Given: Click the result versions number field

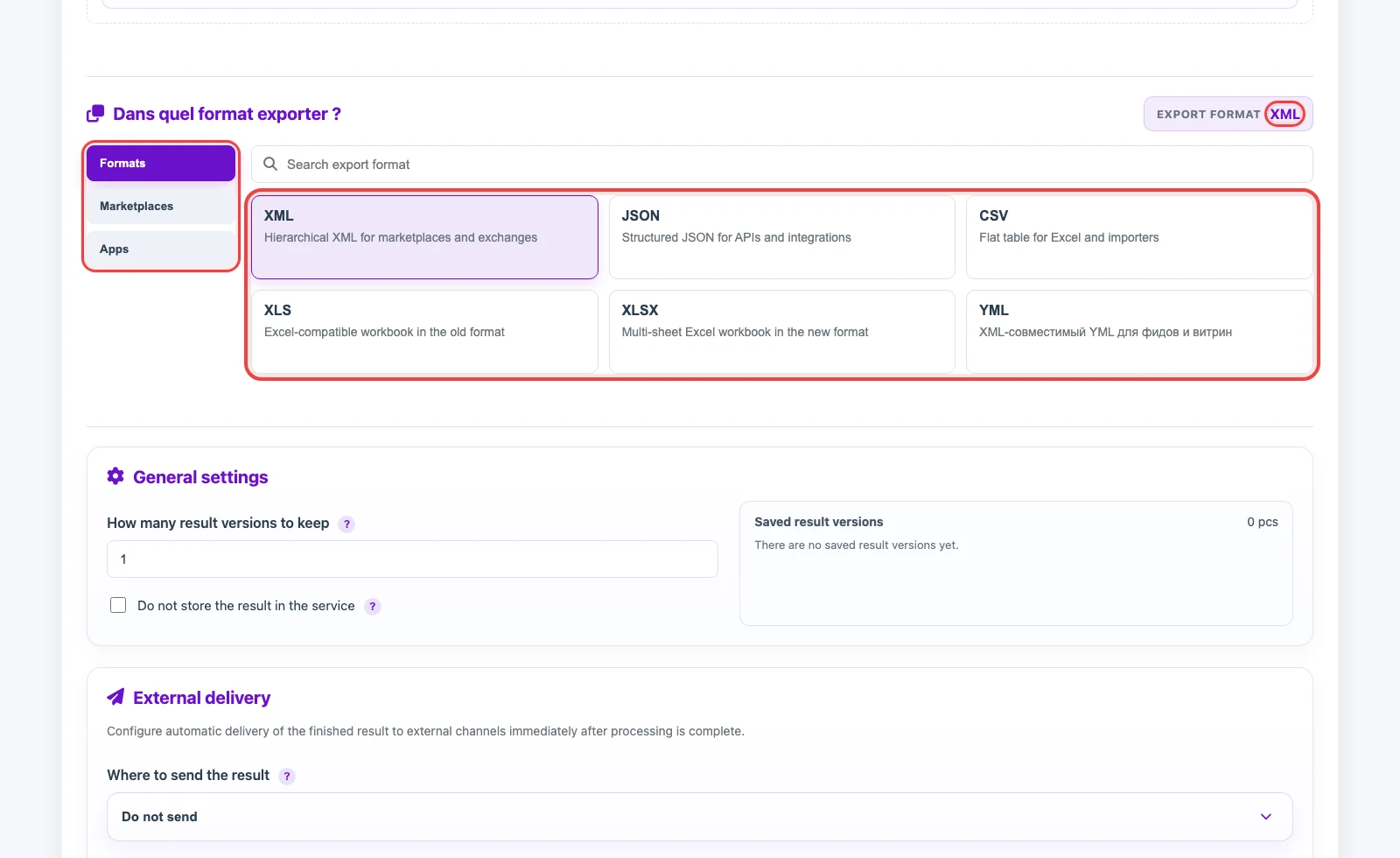Looking at the screenshot, I should pos(412,559).
